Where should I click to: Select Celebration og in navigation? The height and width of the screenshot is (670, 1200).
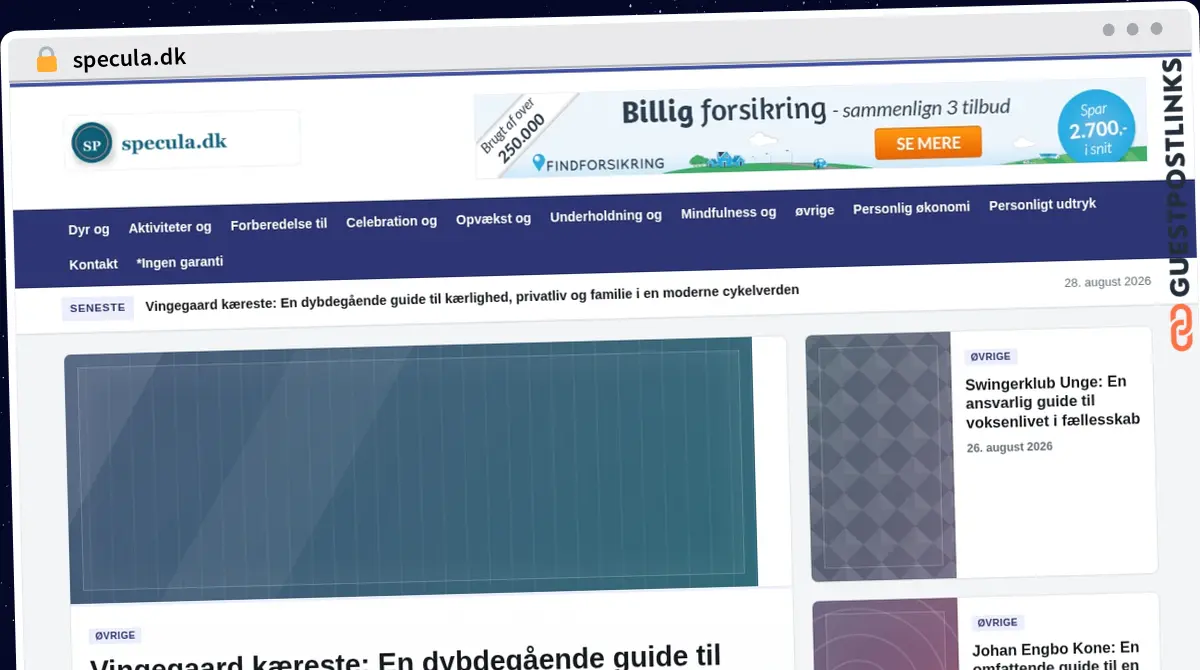coord(391,221)
